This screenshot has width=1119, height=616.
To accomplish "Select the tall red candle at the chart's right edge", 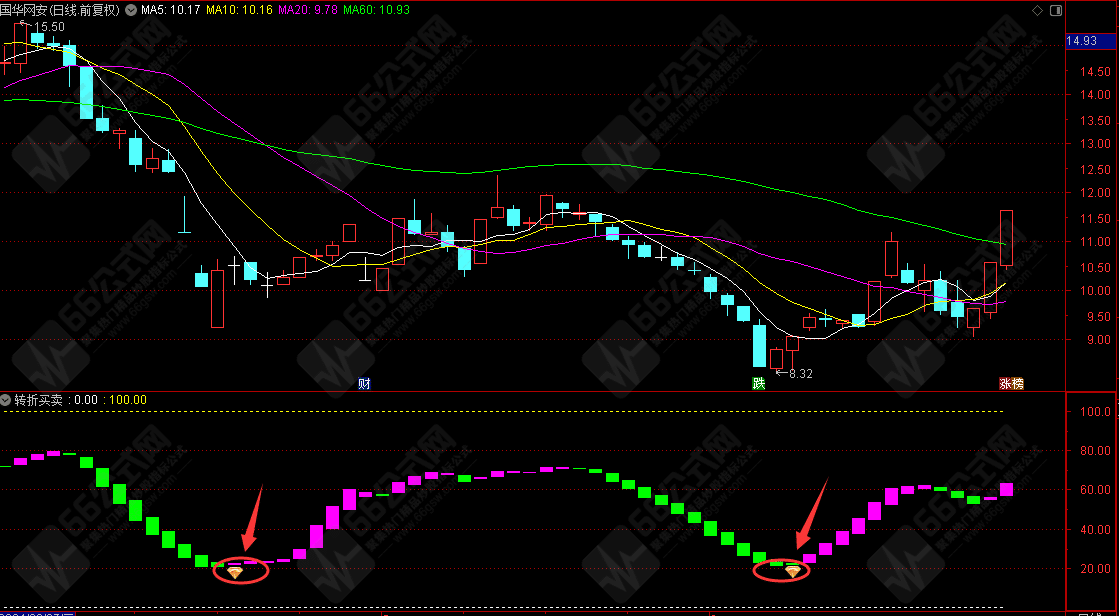I will point(1006,238).
